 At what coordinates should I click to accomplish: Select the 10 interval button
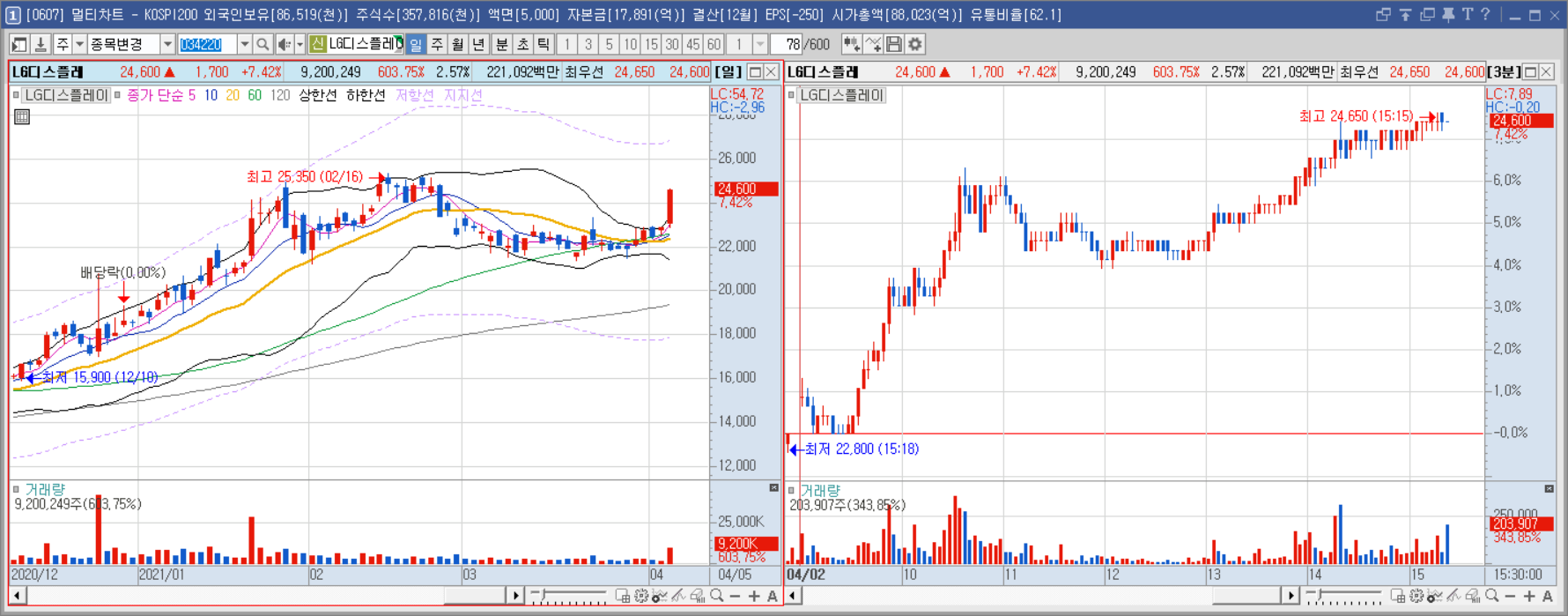[630, 44]
